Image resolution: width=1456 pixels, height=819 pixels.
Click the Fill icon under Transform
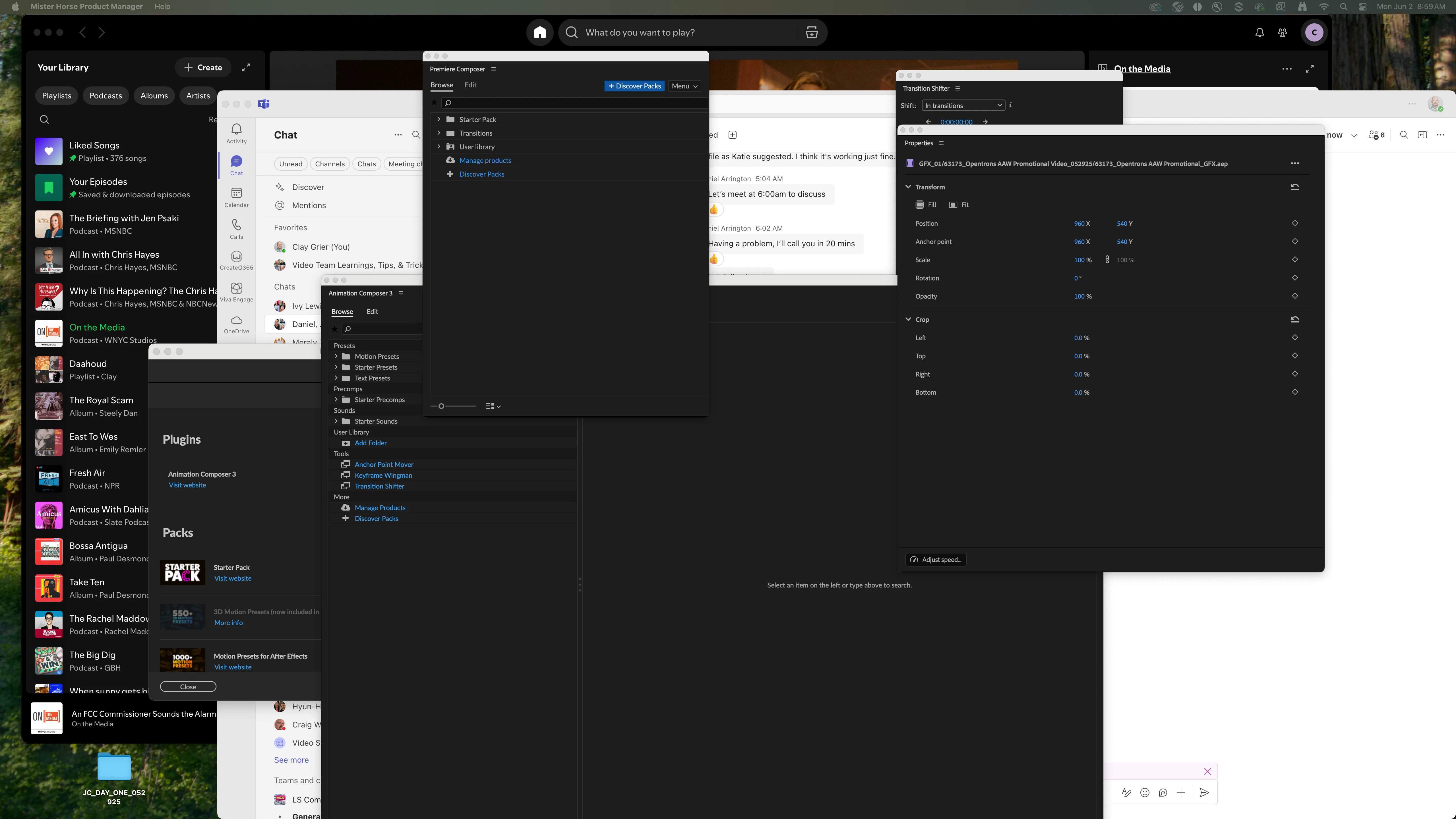coord(920,205)
